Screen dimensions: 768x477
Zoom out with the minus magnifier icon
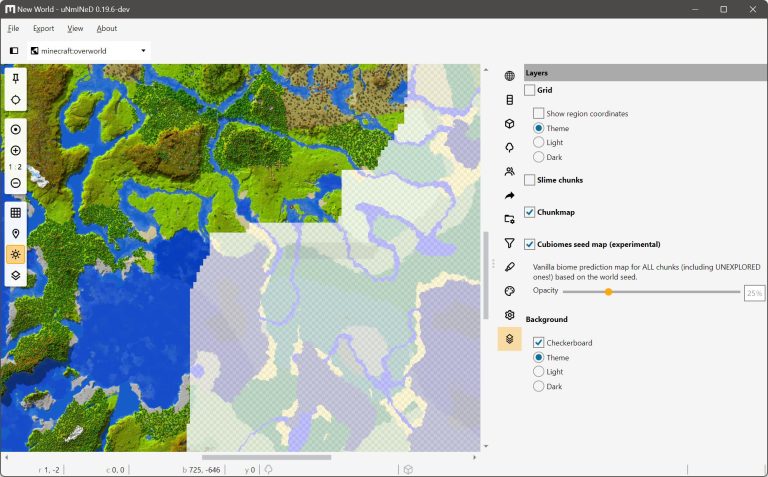16,183
